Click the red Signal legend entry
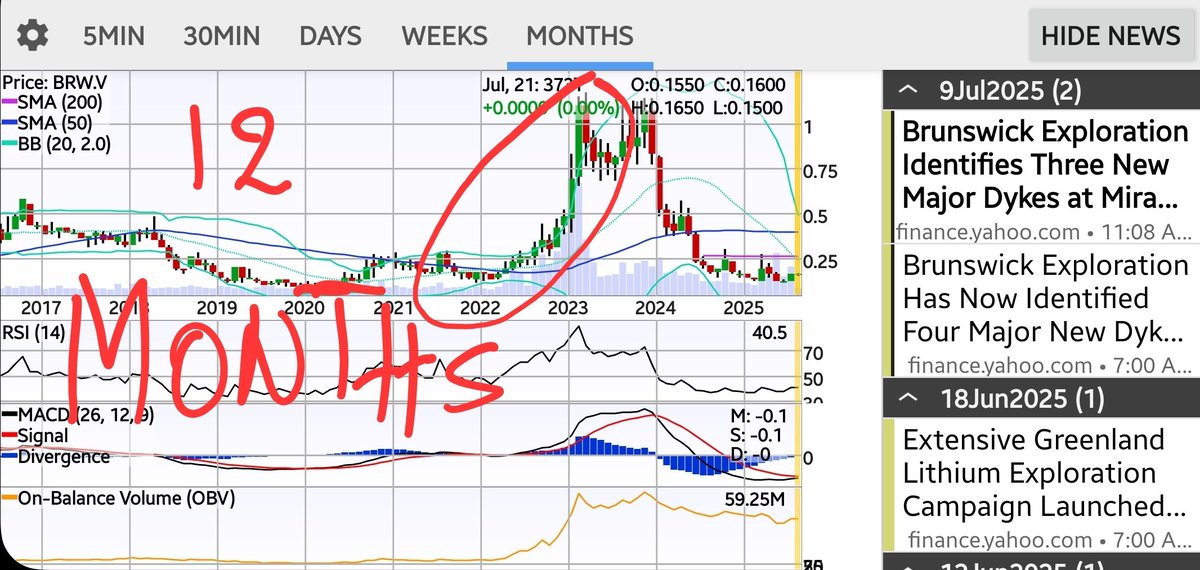Screen dimensions: 1200x570 point(36,435)
